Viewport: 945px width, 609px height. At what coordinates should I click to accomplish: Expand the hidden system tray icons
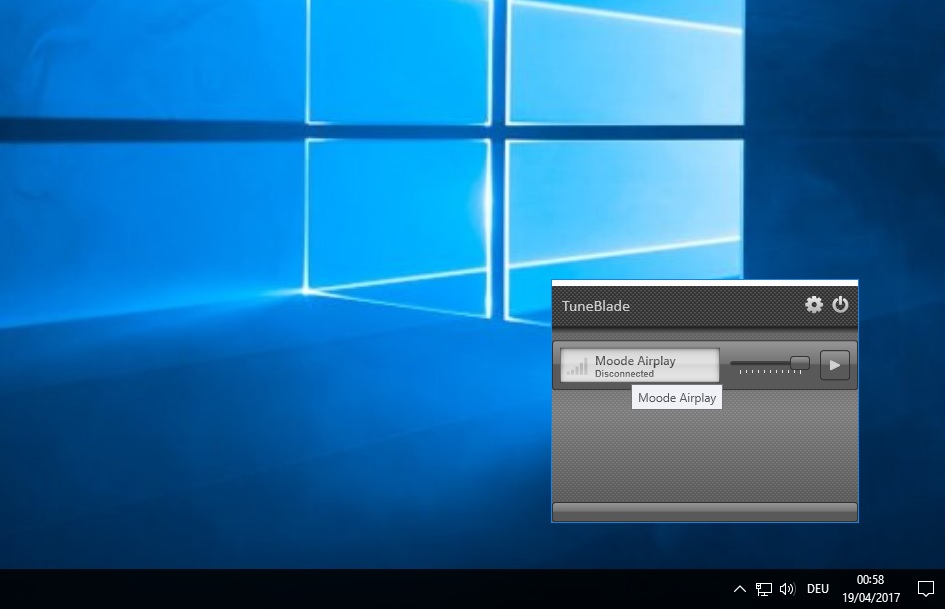739,589
